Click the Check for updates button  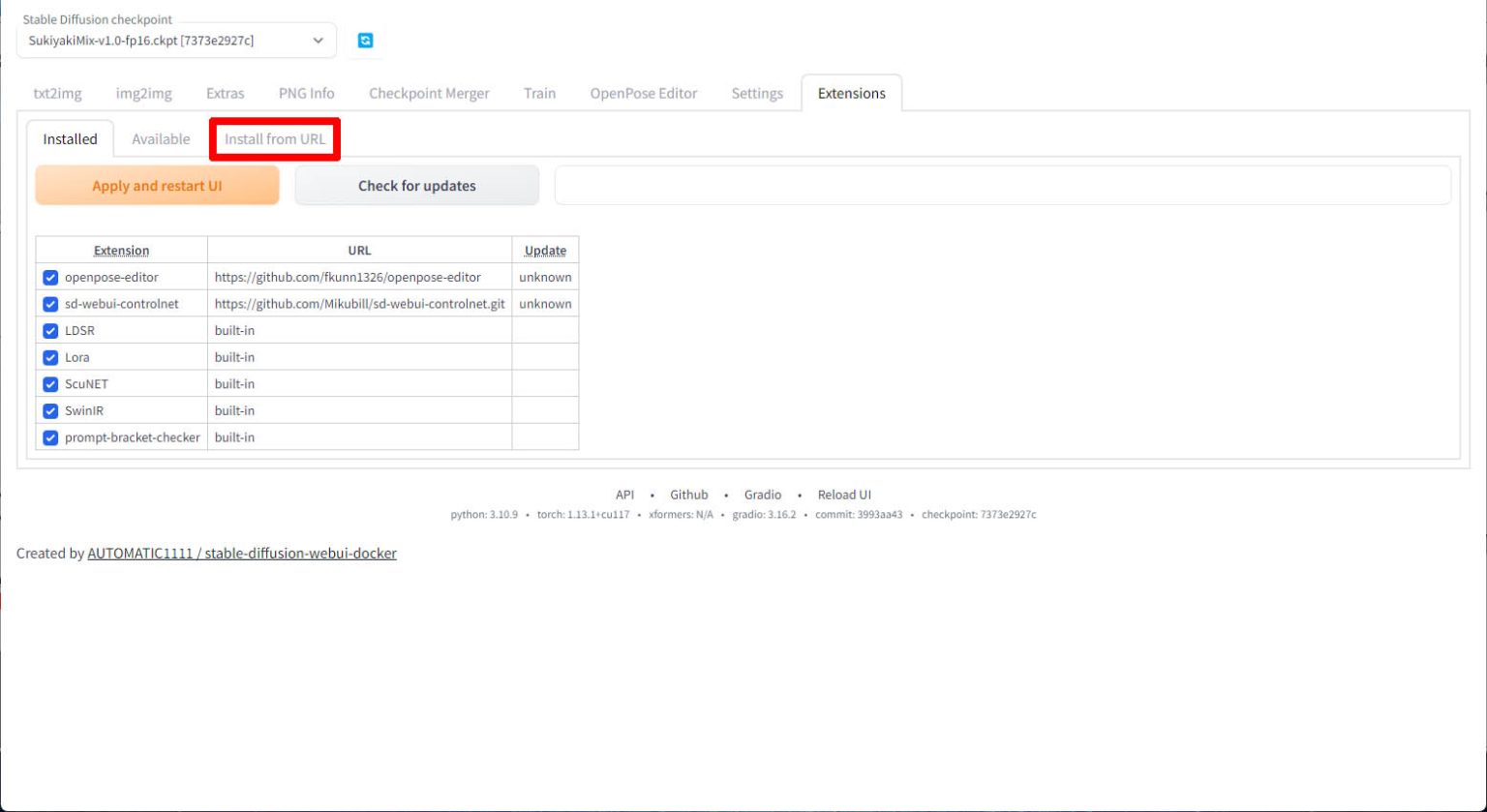(x=416, y=186)
